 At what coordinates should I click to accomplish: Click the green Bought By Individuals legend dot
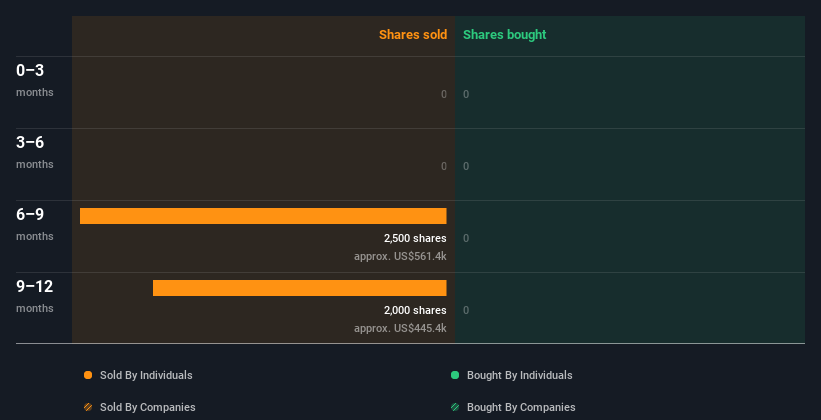(x=455, y=375)
